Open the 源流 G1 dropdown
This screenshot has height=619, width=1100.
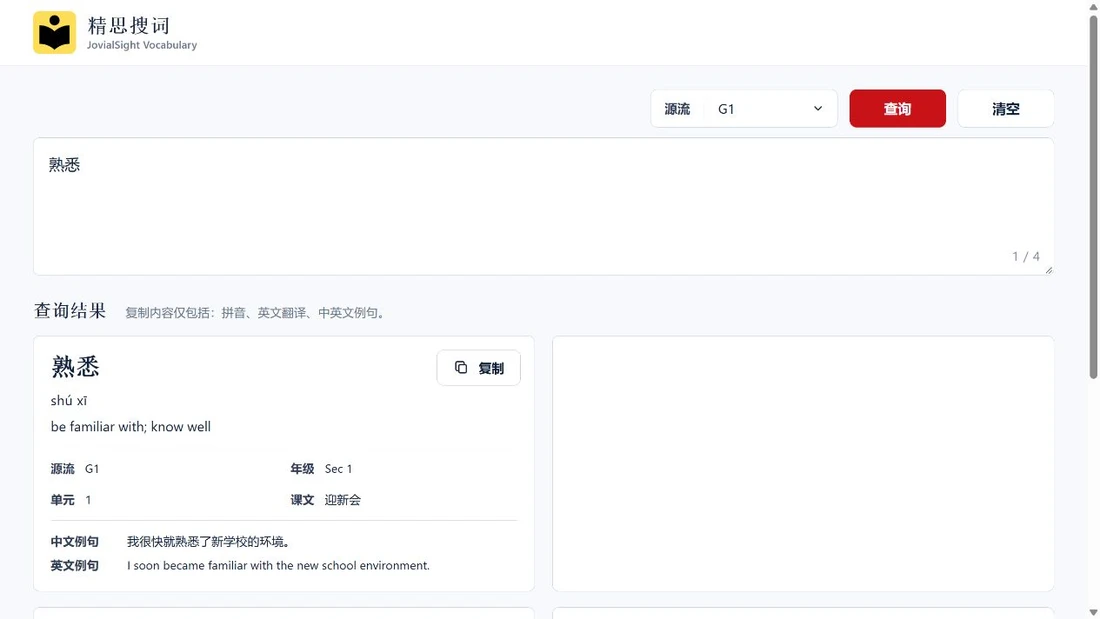click(744, 109)
